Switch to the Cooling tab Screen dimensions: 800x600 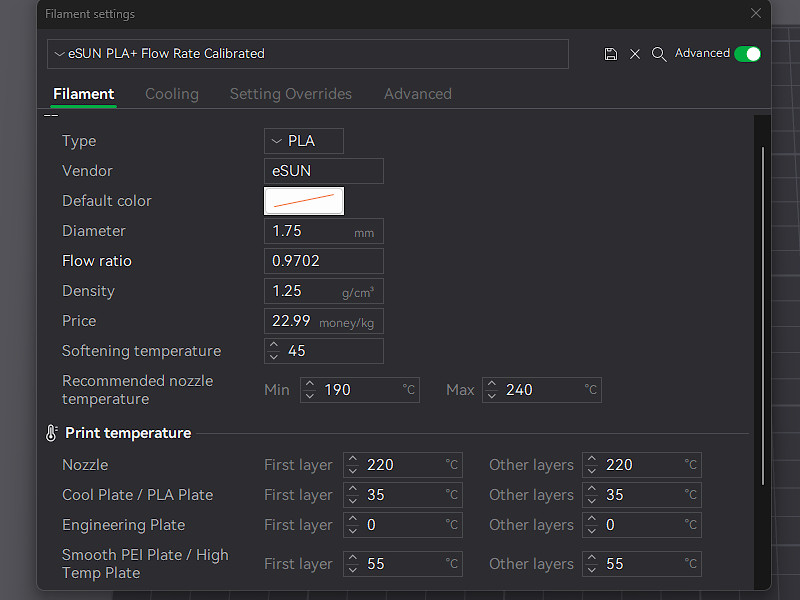172,94
